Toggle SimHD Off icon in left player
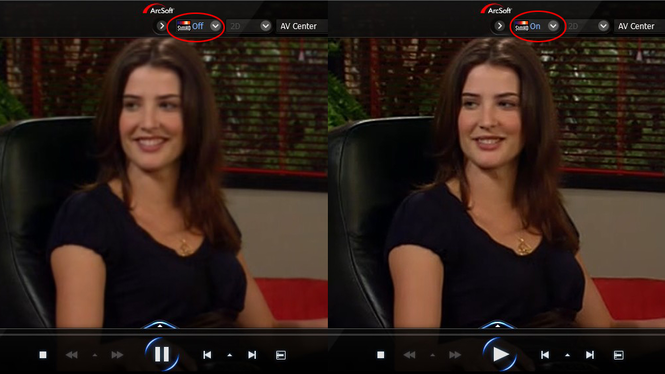This screenshot has width=665, height=374. pos(184,26)
